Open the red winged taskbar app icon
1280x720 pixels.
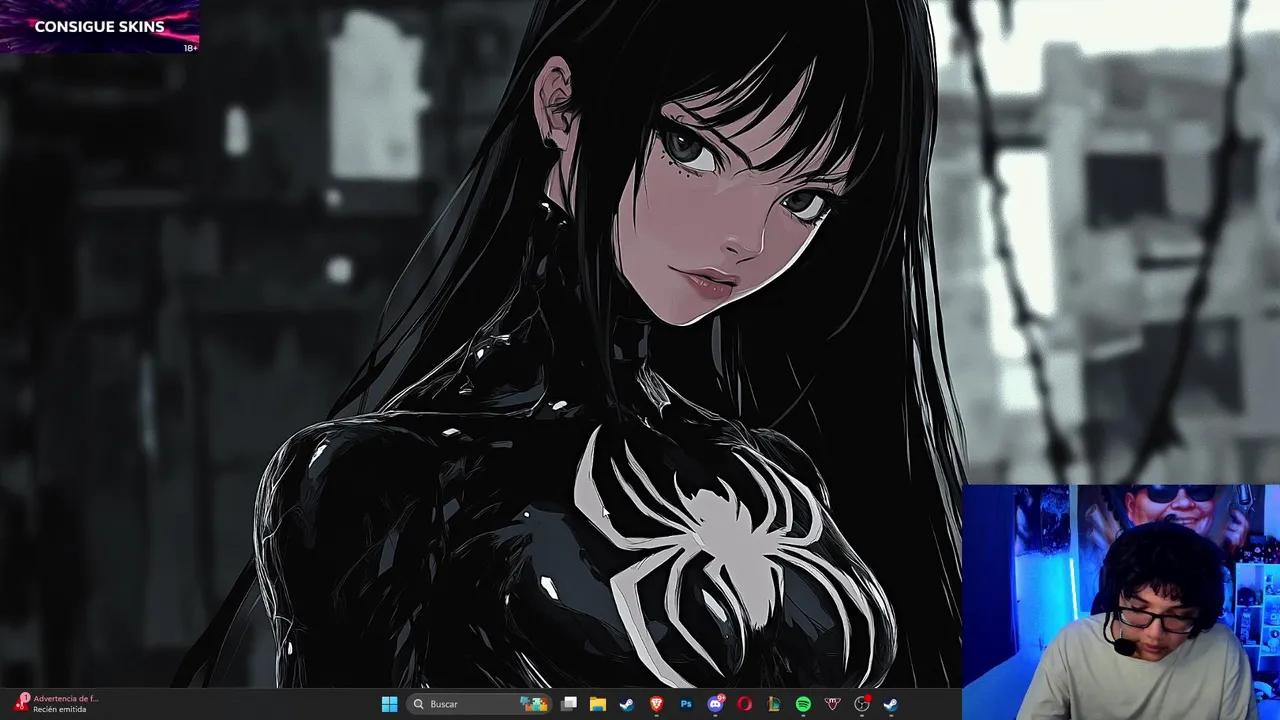click(832, 704)
